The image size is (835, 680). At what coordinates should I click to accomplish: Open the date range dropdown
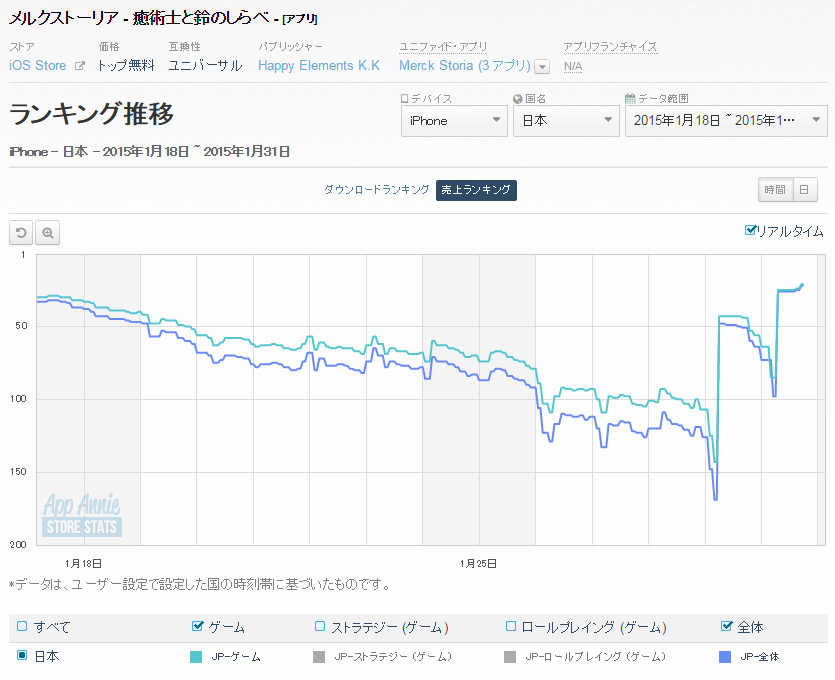pos(726,121)
